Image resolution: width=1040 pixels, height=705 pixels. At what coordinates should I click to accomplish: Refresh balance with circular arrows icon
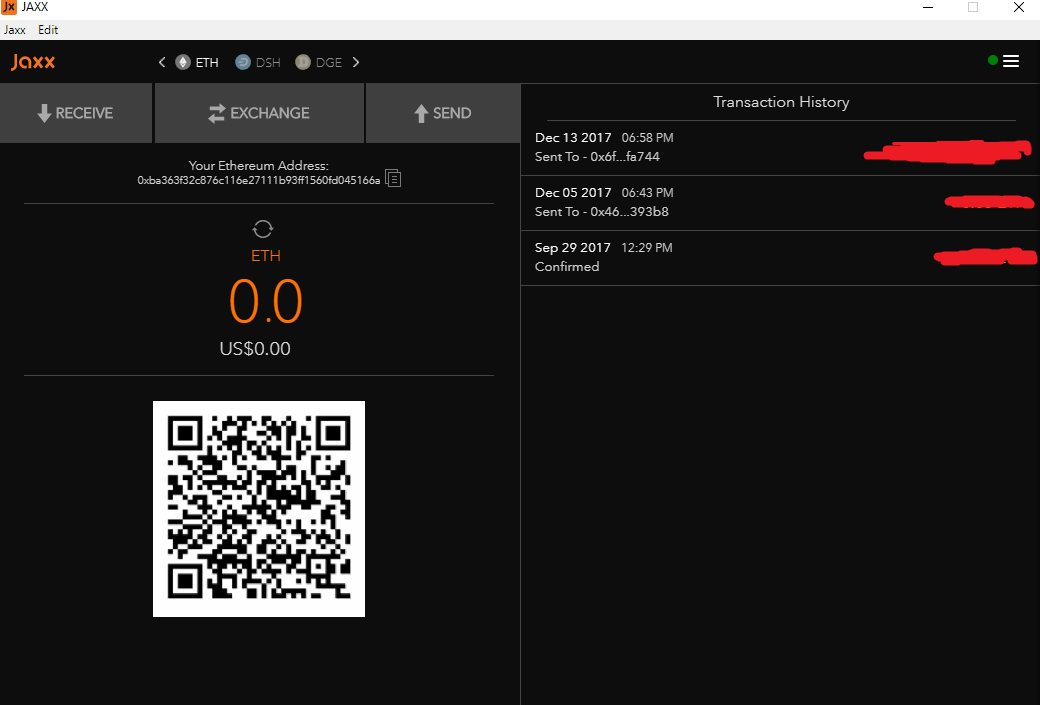coord(263,229)
